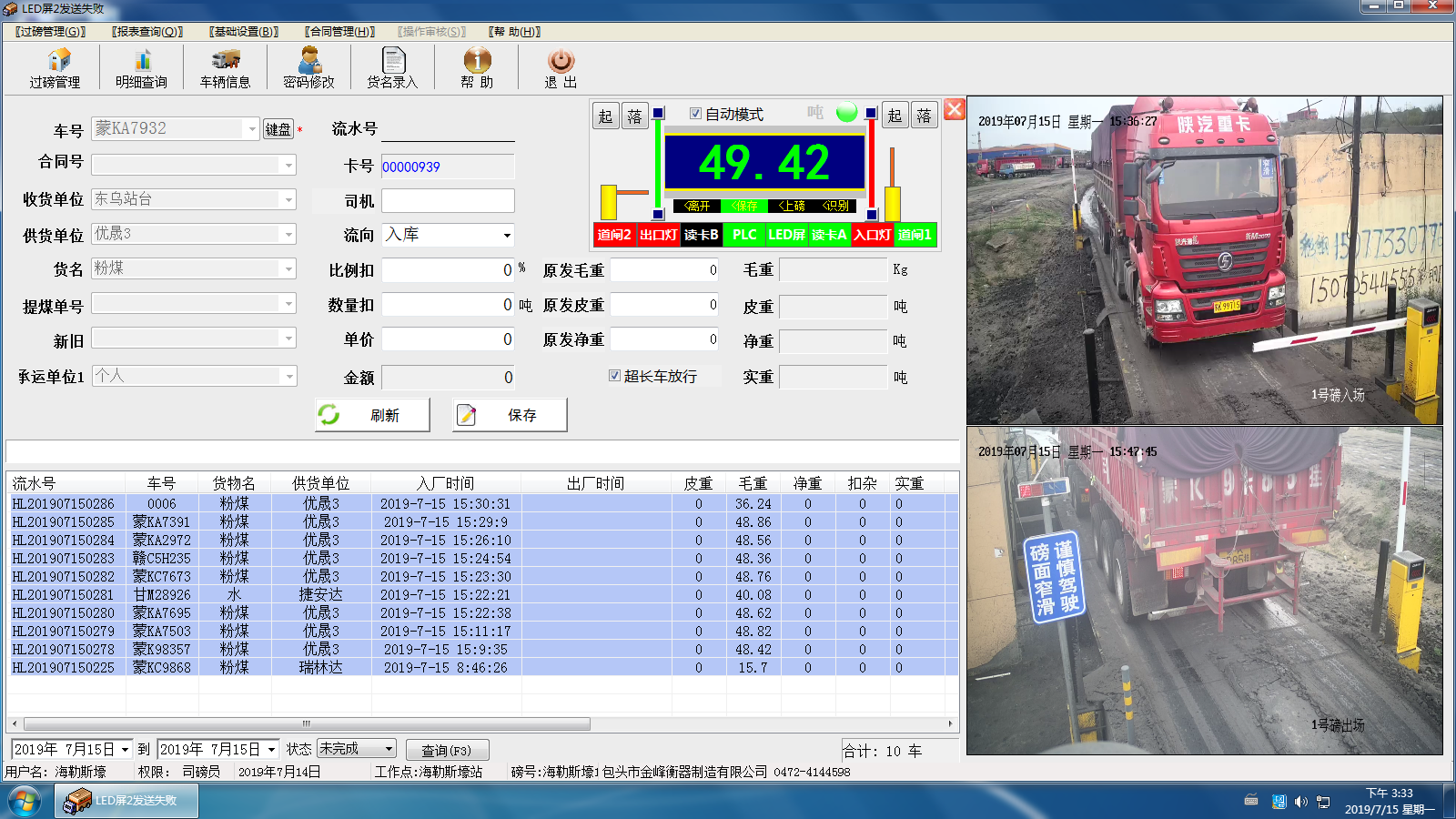The height and width of the screenshot is (819, 1456).
Task: Expand the 货名 dropdown
Action: (288, 268)
